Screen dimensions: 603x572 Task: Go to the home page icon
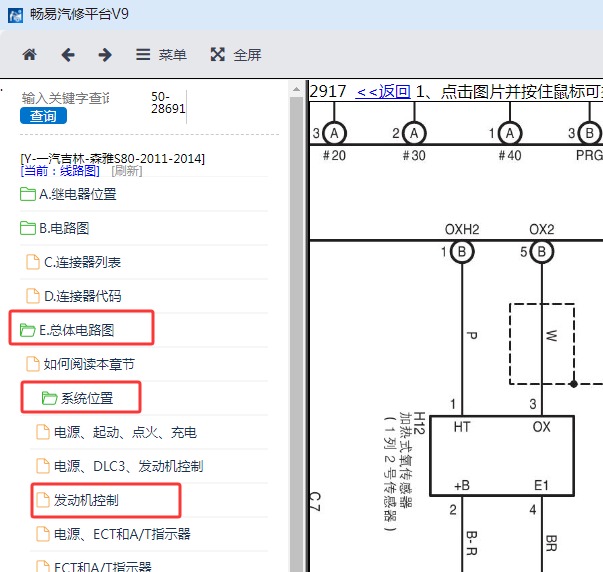[x=29, y=55]
